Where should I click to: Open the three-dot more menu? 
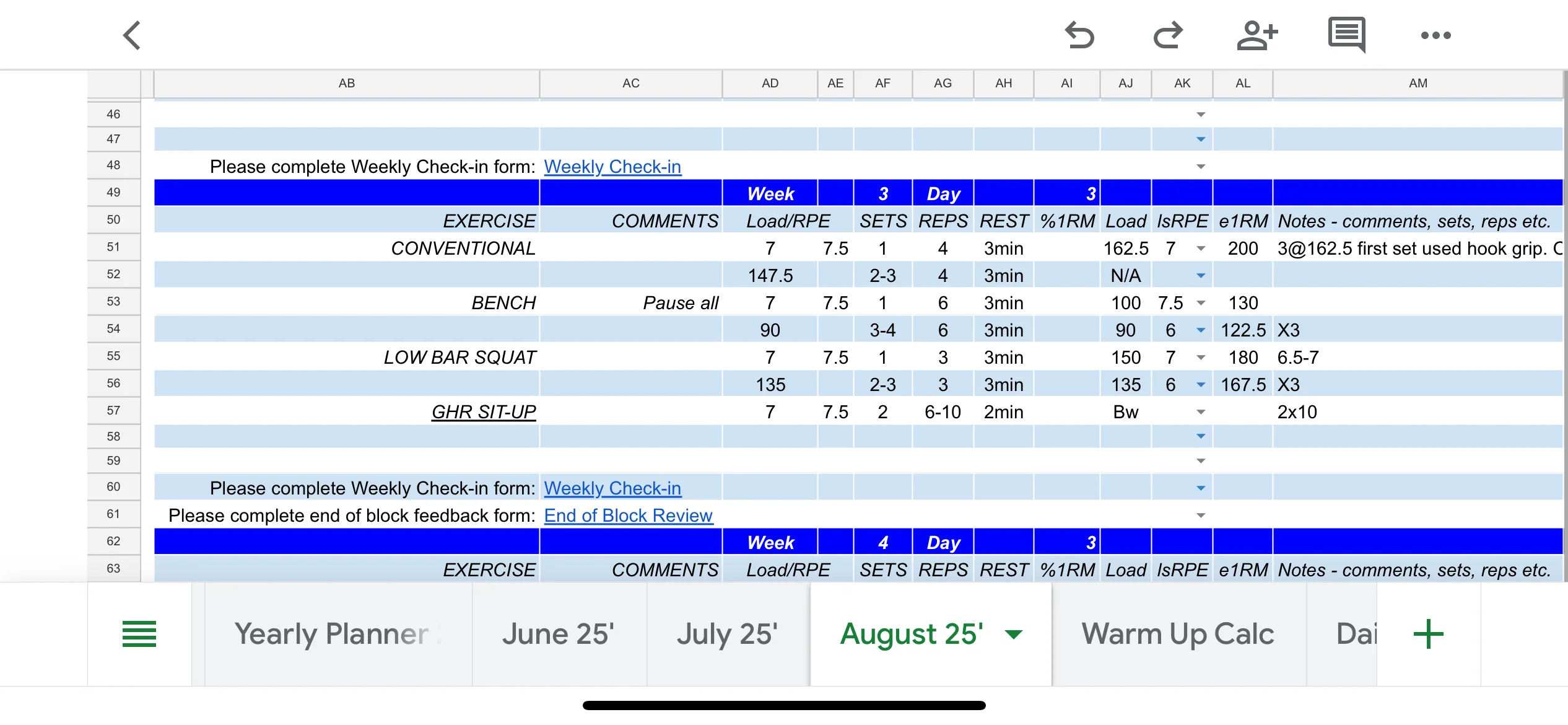click(x=1435, y=35)
